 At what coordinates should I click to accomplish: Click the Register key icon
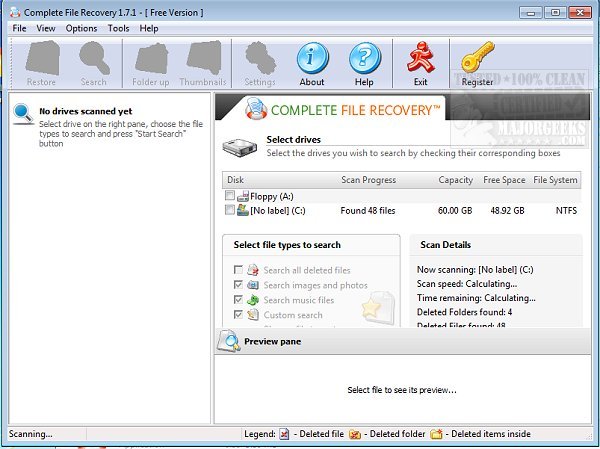pos(477,57)
